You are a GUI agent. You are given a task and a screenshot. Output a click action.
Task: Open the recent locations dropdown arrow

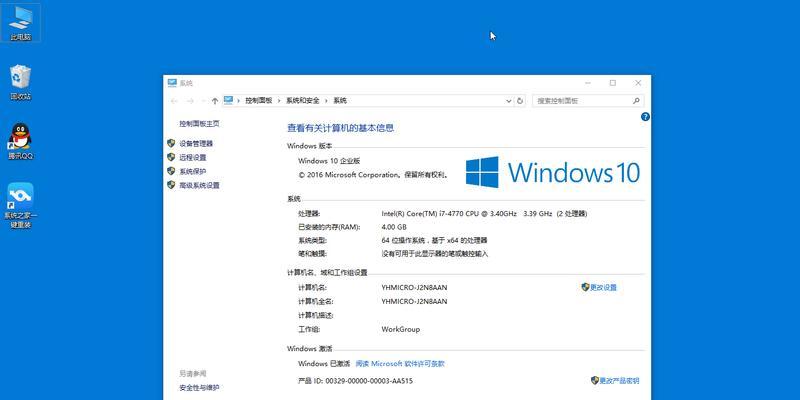pyautogui.click(x=204, y=101)
